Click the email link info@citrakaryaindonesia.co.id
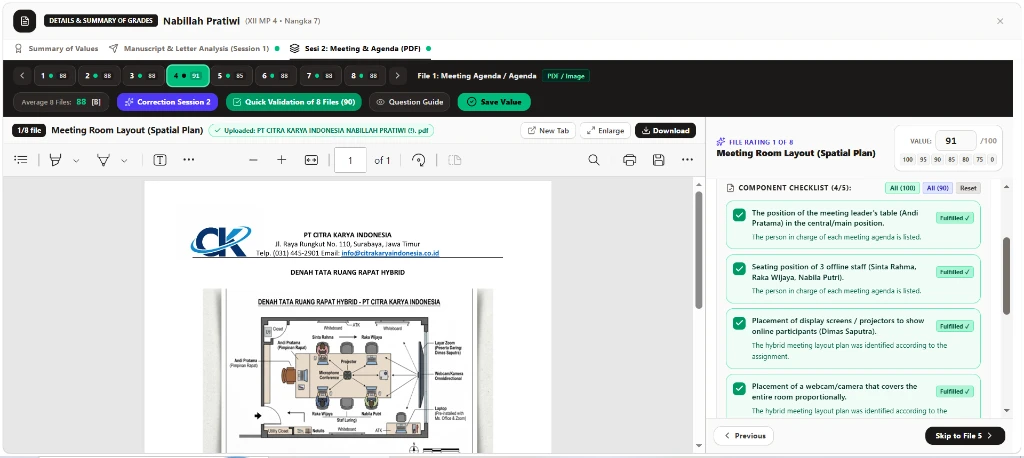The image size is (1024, 458). coord(390,253)
